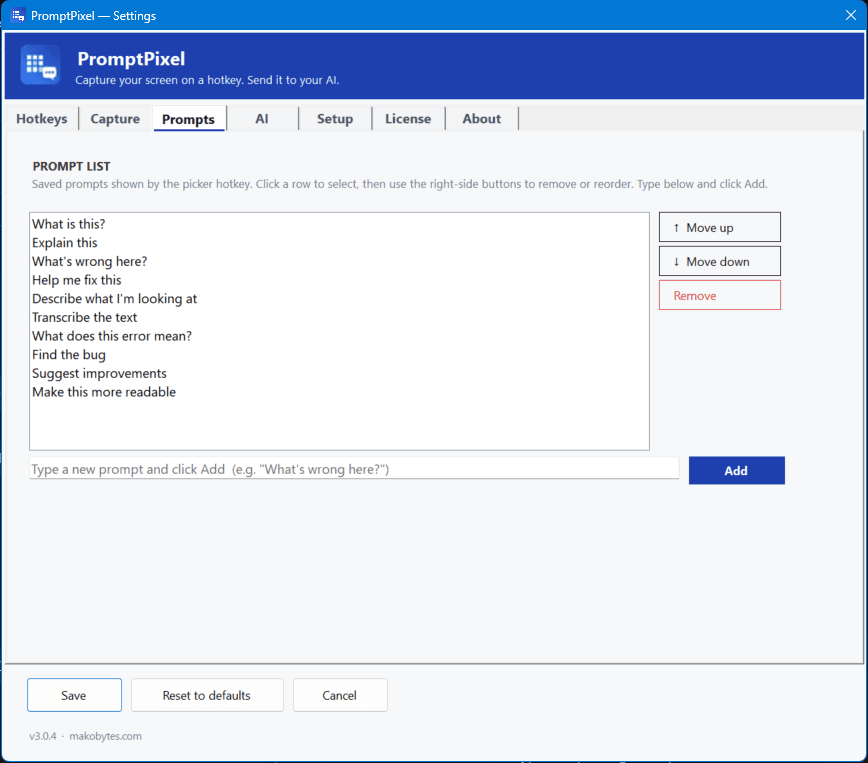Viewport: 868px width, 763px height.
Task: Open the About tab
Action: click(482, 119)
